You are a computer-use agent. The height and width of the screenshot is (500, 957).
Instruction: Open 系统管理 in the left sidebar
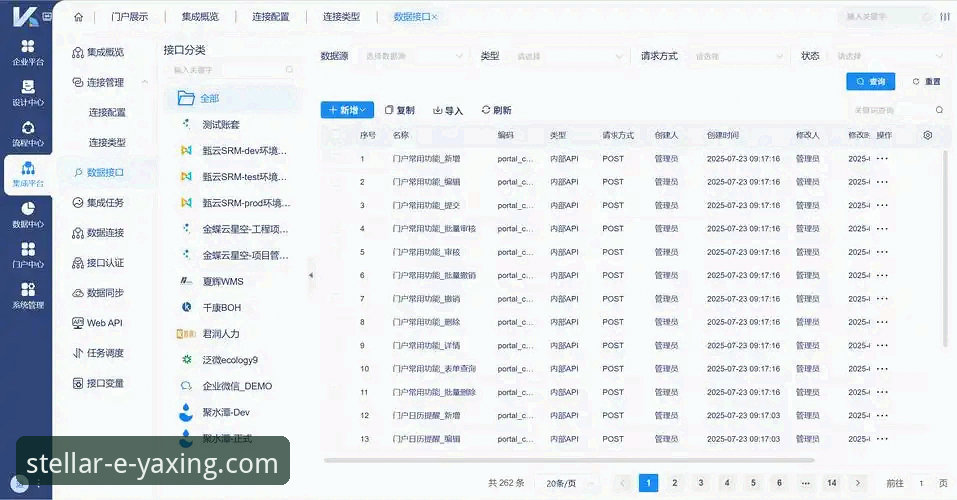(x=27, y=295)
